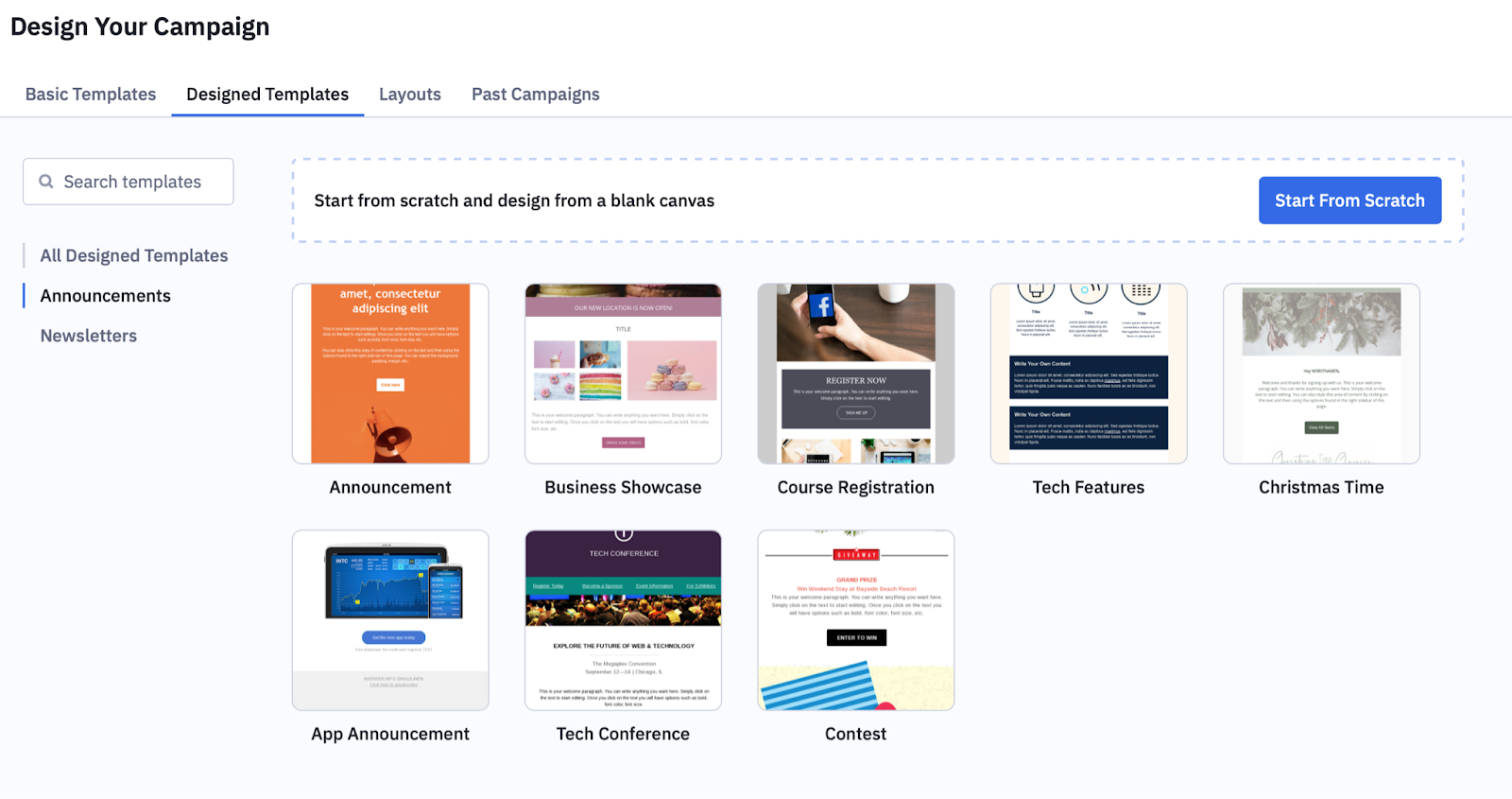
Task: Open the Layouts tab
Action: 410,95
